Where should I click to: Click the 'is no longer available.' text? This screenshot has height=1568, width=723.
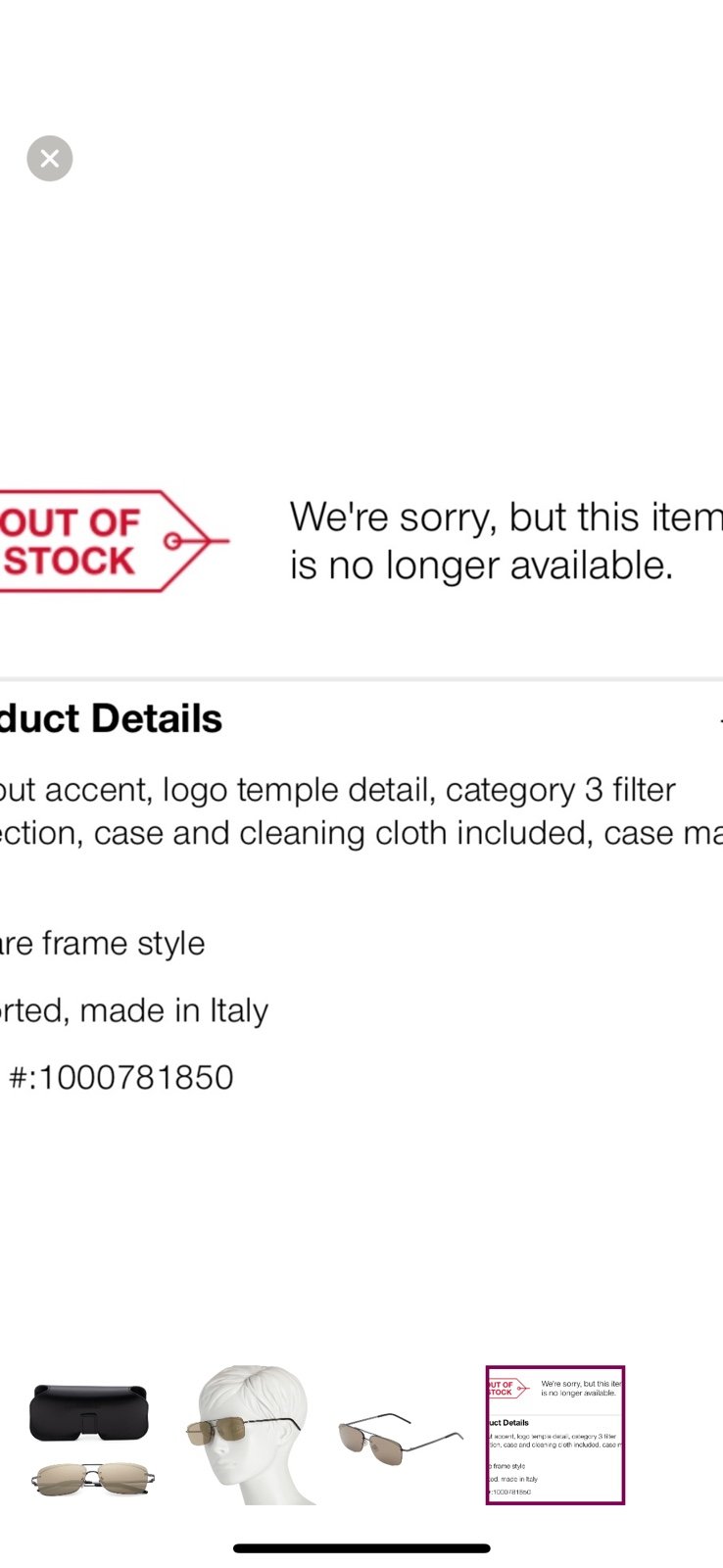(481, 565)
